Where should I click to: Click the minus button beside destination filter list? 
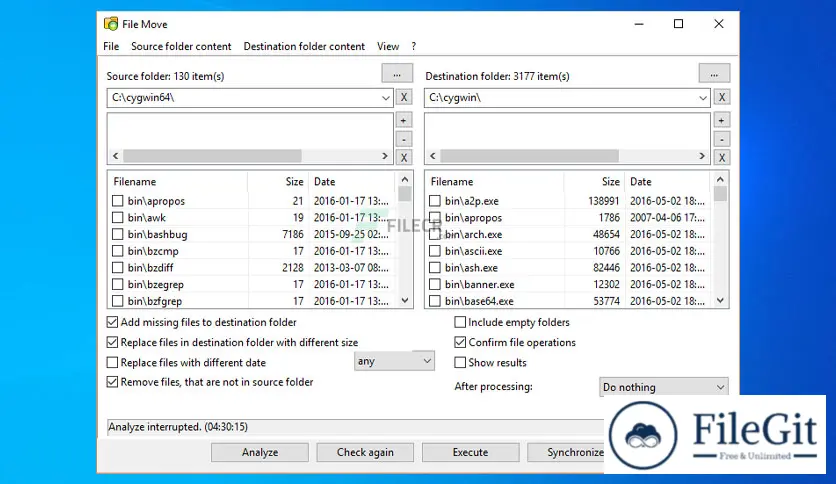(722, 139)
